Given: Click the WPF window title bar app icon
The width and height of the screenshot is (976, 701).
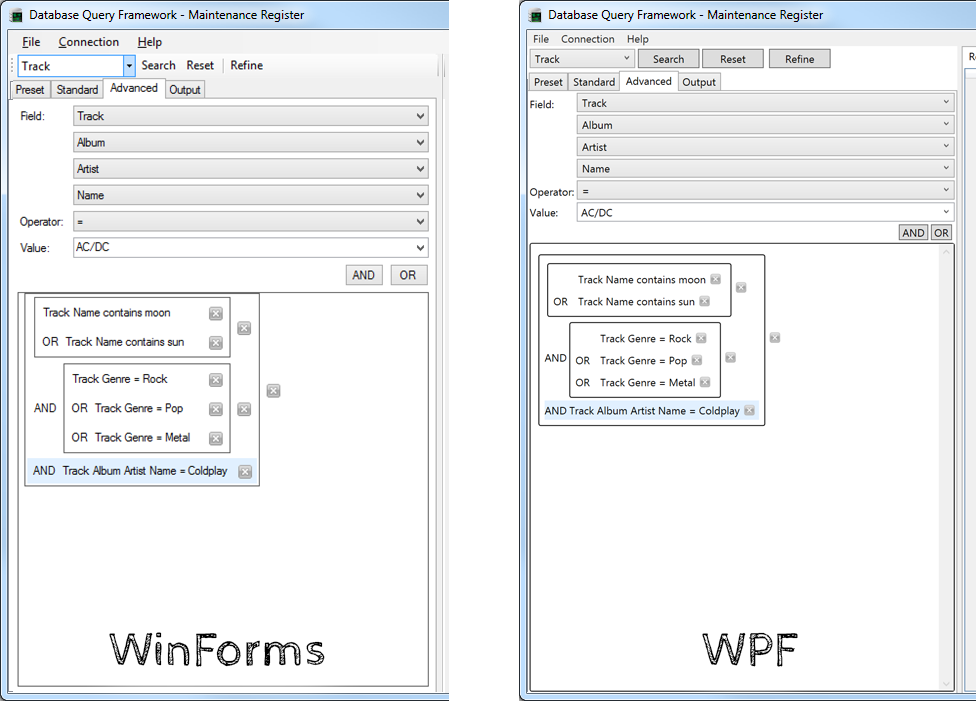Looking at the screenshot, I should coord(535,16).
